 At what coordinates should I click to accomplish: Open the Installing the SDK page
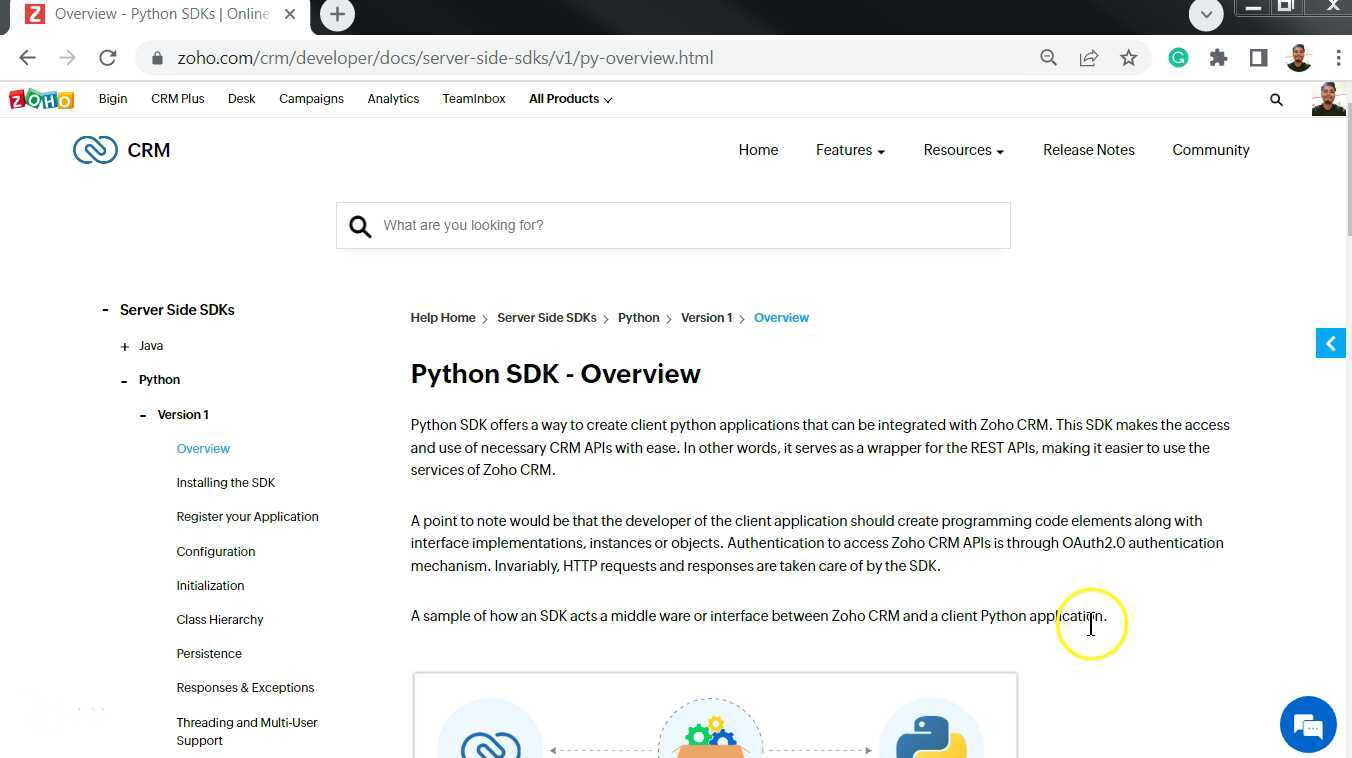(x=226, y=482)
